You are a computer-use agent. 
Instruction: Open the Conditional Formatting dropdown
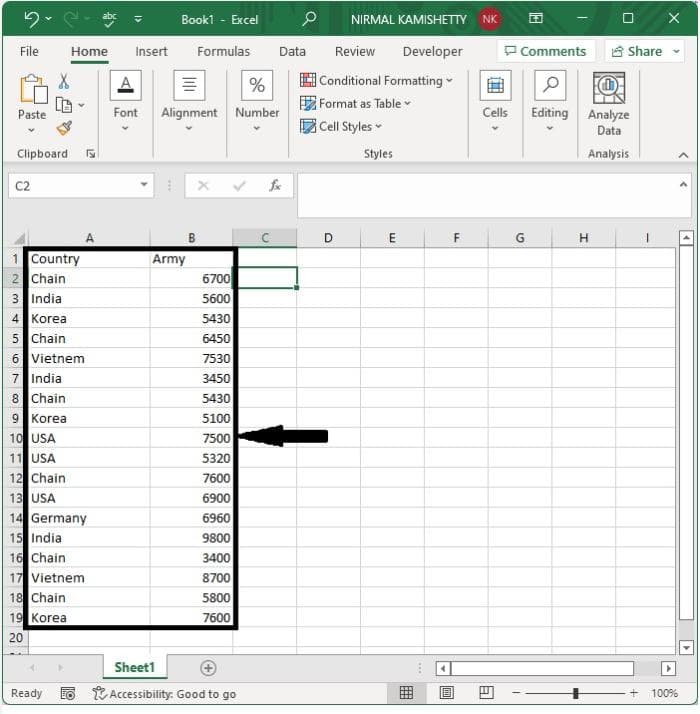376,81
